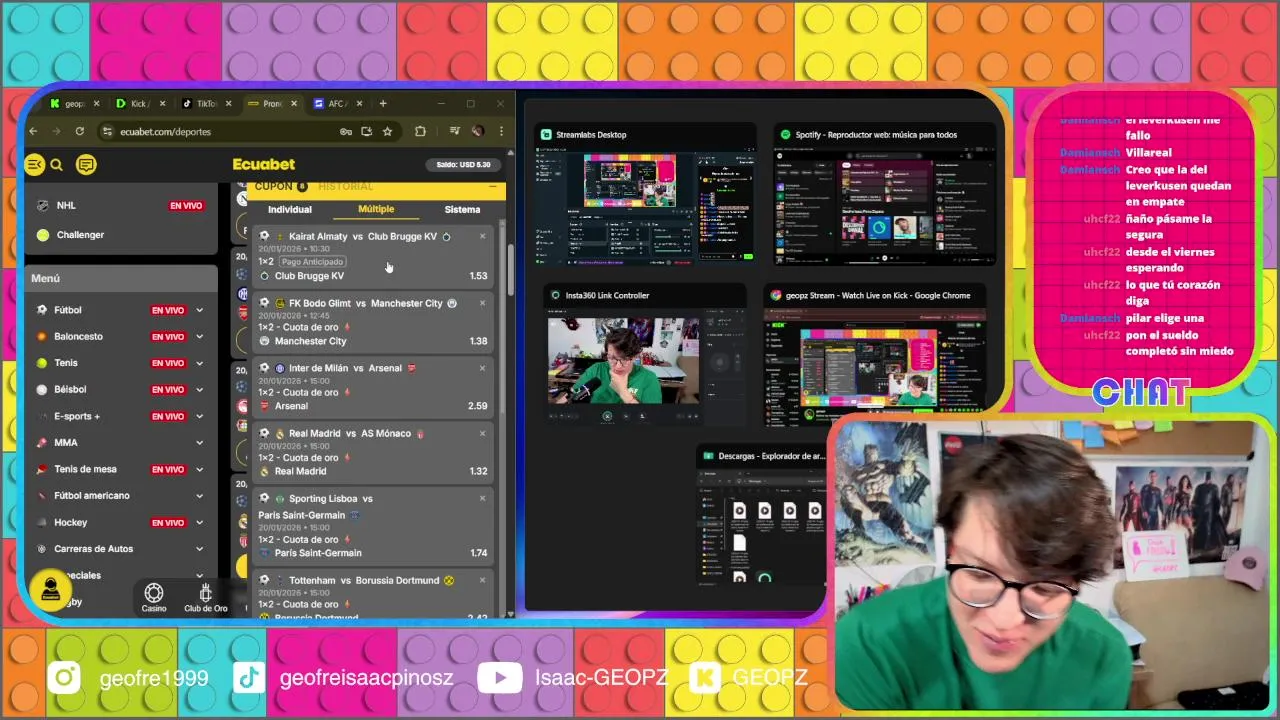This screenshot has width=1280, height=720.
Task: Open the media control icon in Chrome toolbar
Action: click(454, 131)
